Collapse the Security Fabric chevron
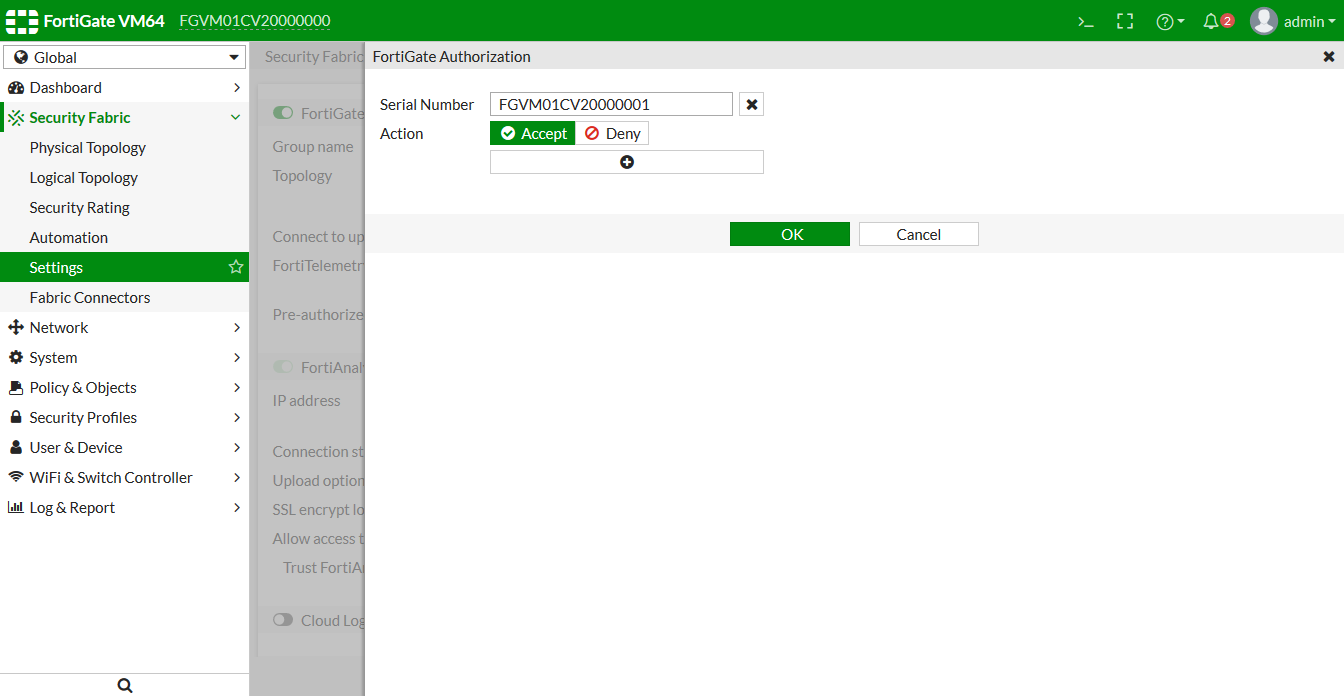The image size is (1344, 696). pos(236,117)
